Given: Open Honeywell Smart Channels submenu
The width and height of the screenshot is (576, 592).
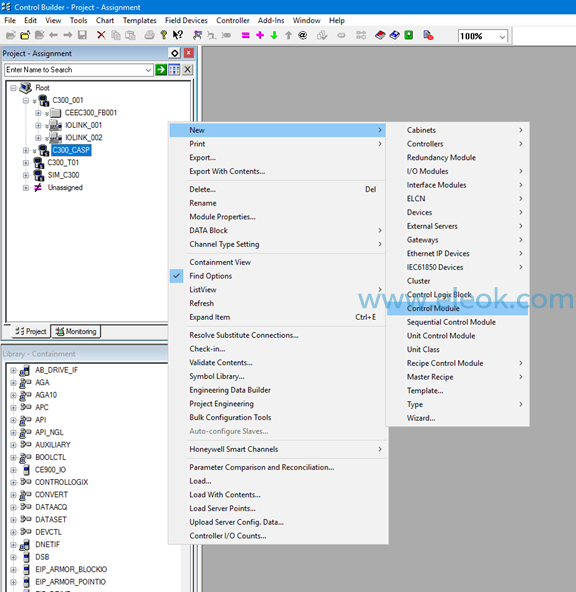Looking at the screenshot, I should (x=277, y=449).
